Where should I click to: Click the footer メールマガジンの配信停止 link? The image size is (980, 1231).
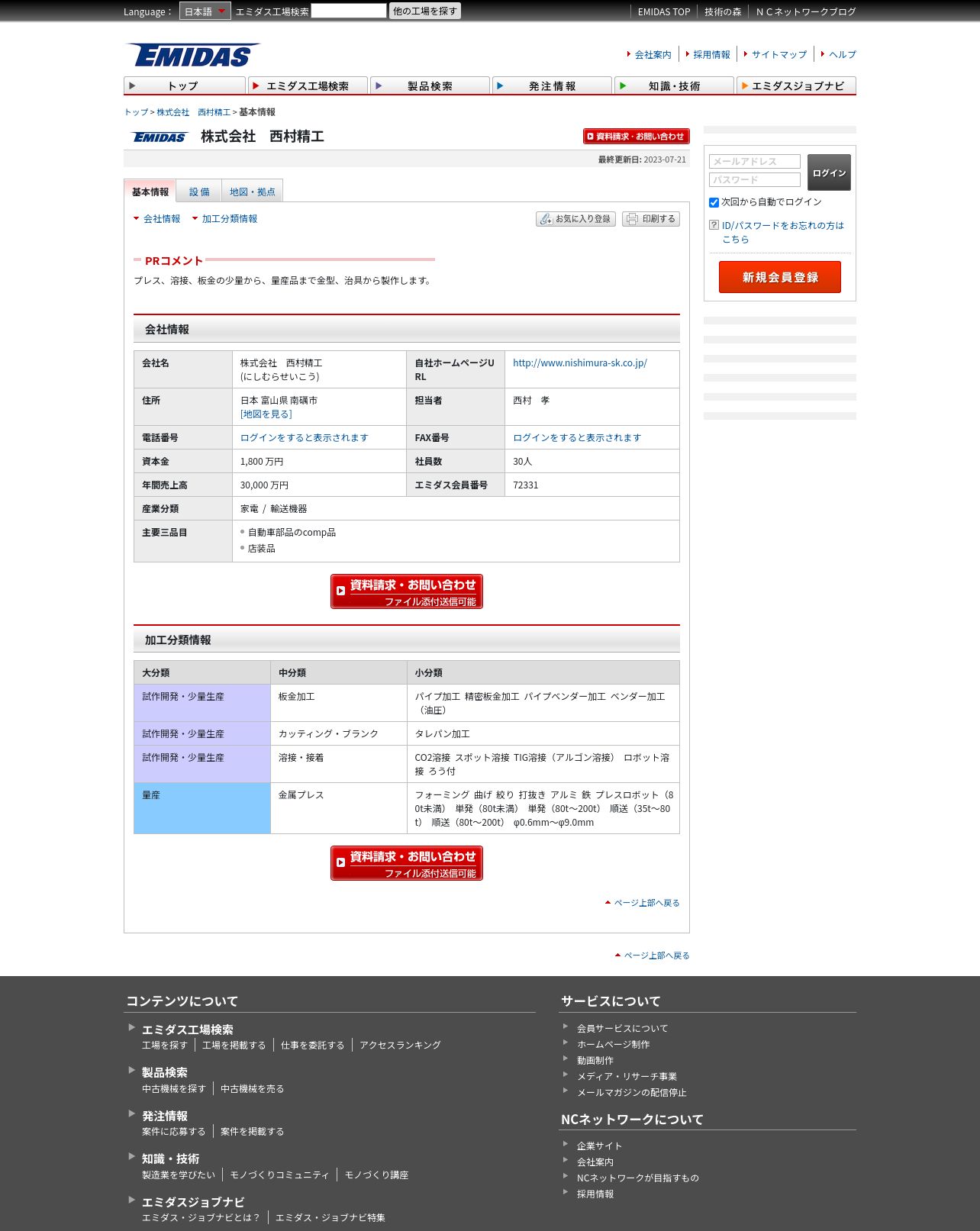click(x=631, y=1093)
